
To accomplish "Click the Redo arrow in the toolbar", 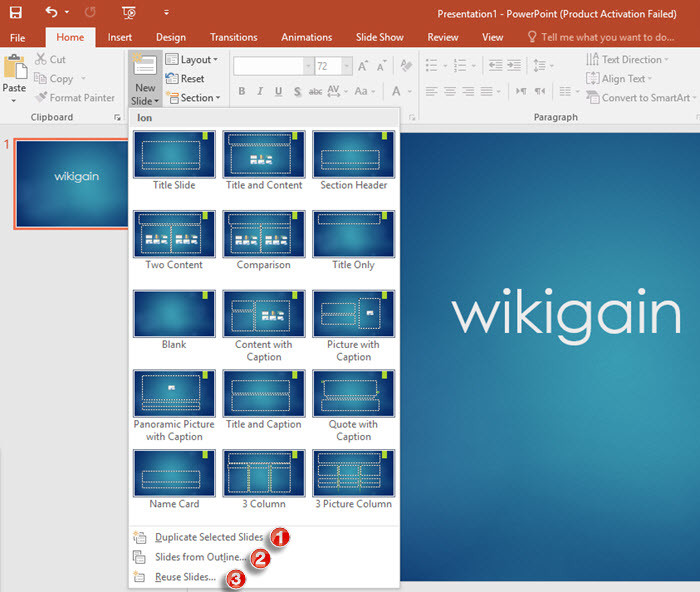I will 90,13.
